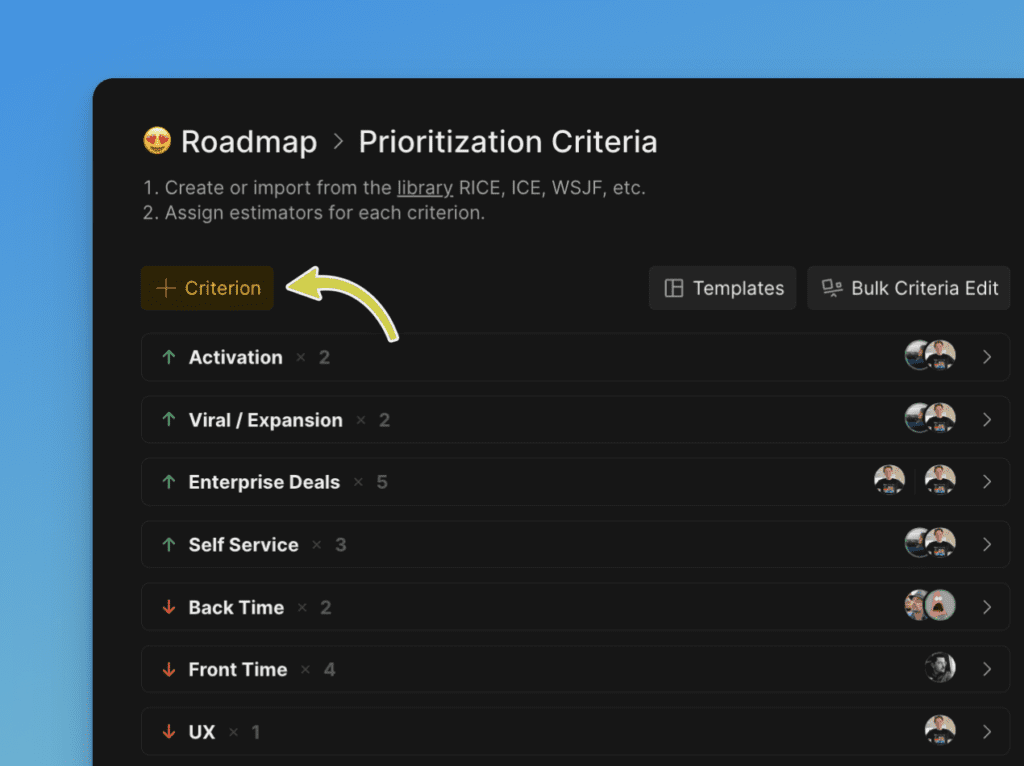Open Bulk Criteria Edit
The width and height of the screenshot is (1024, 766).
click(x=909, y=288)
